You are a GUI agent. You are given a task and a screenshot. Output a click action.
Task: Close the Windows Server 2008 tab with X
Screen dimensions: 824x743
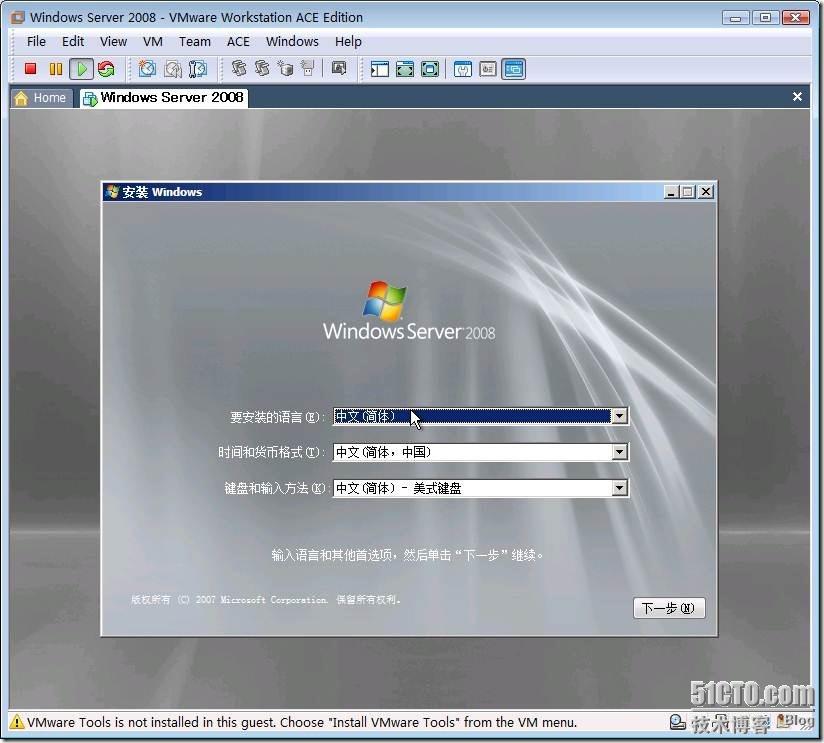click(x=797, y=97)
